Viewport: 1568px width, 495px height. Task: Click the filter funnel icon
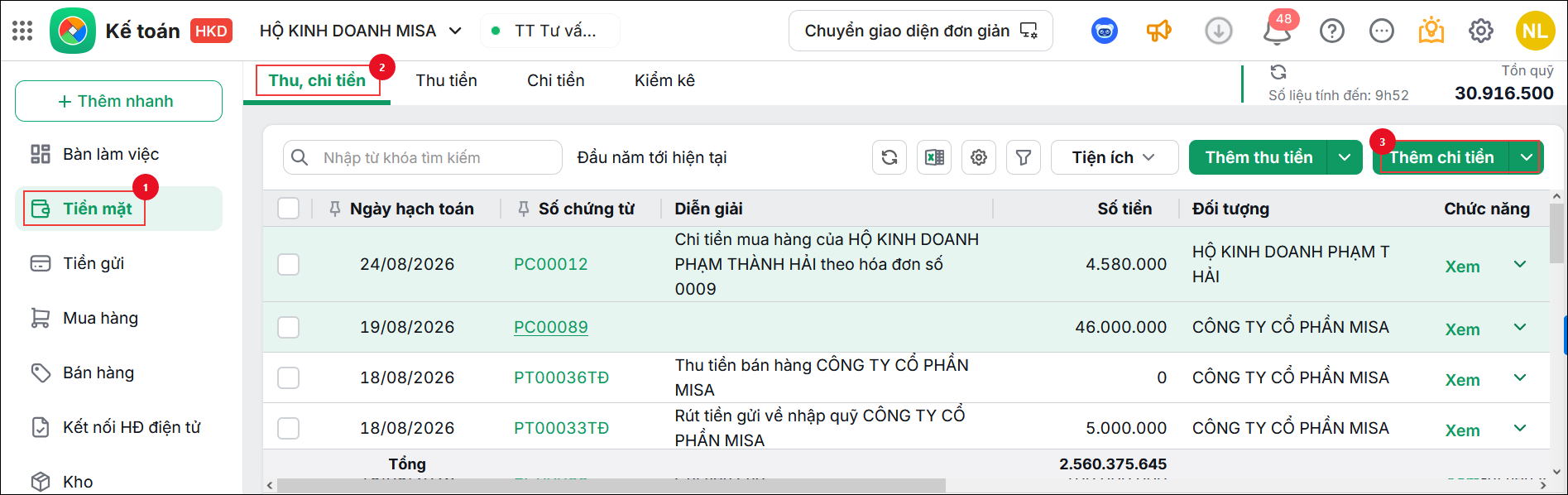[x=1024, y=157]
